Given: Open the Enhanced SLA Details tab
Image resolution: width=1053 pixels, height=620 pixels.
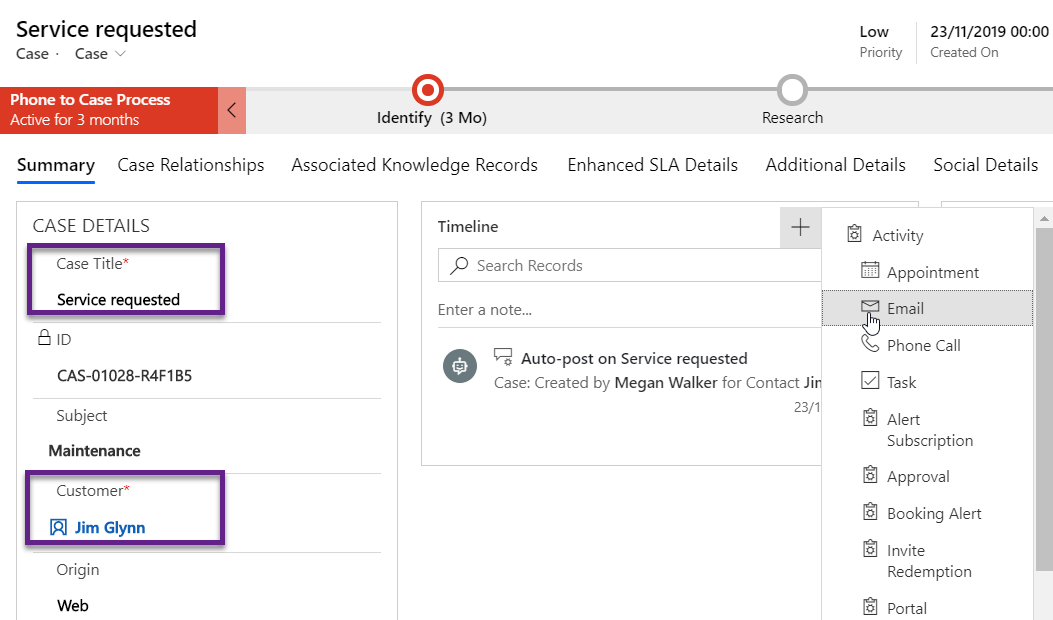Looking at the screenshot, I should 652,165.
